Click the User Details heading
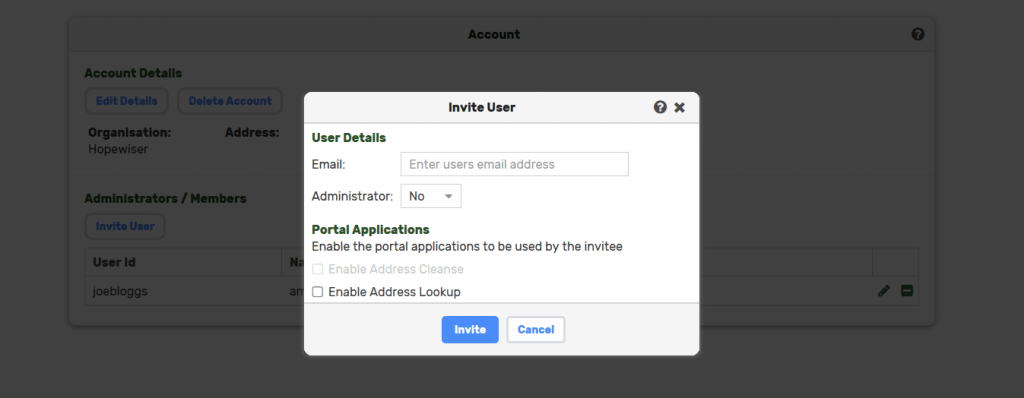Image resolution: width=1024 pixels, height=398 pixels. 349,138
